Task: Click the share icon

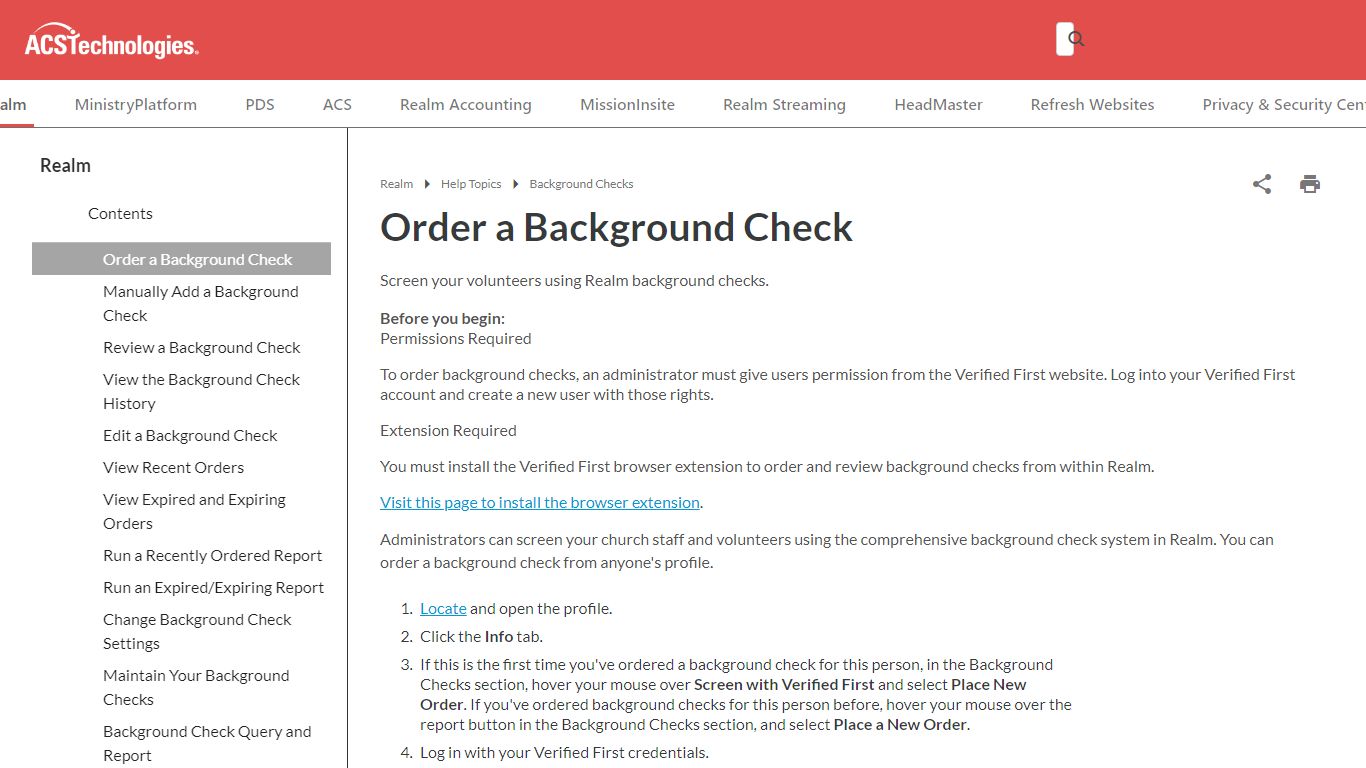Action: tap(1262, 184)
